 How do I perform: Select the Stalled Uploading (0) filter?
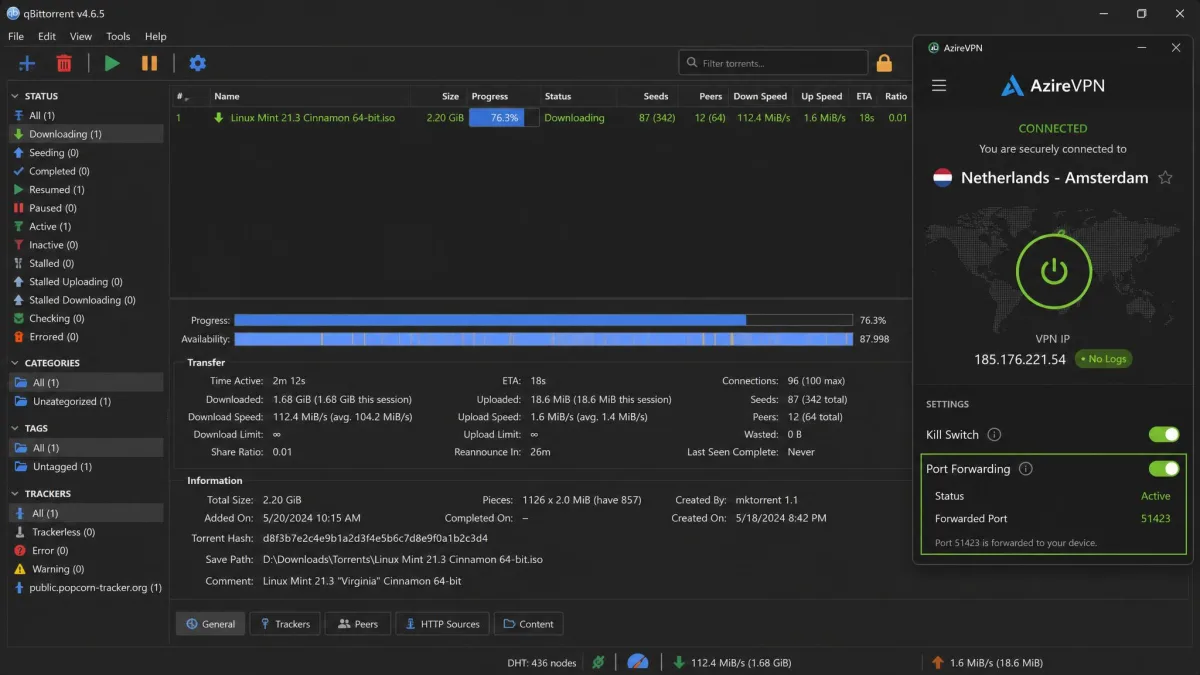click(x=86, y=282)
